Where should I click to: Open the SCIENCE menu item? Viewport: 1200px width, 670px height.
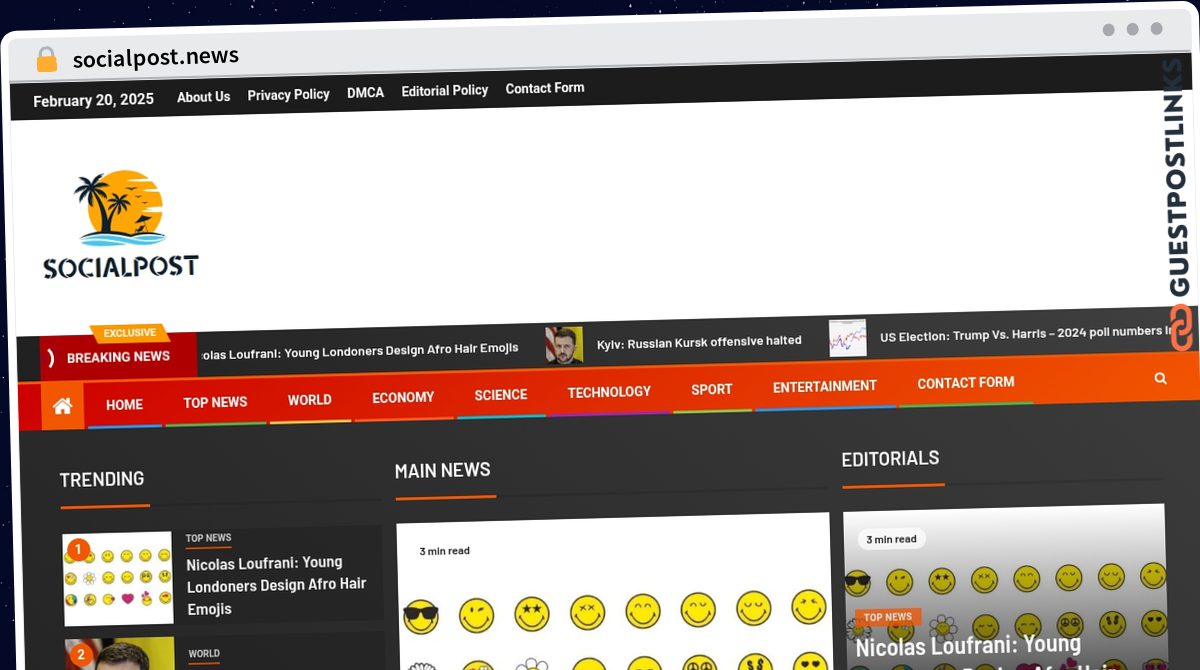500,395
